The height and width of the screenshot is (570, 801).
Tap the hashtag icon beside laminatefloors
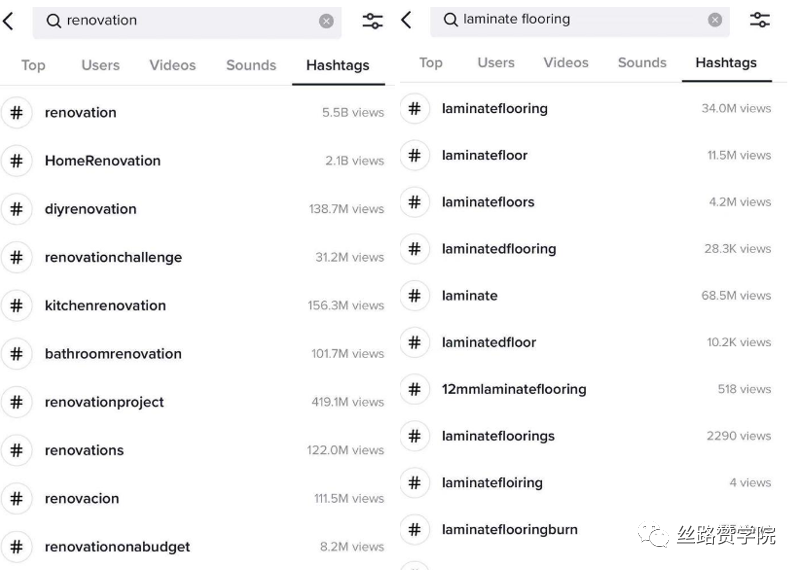point(414,202)
